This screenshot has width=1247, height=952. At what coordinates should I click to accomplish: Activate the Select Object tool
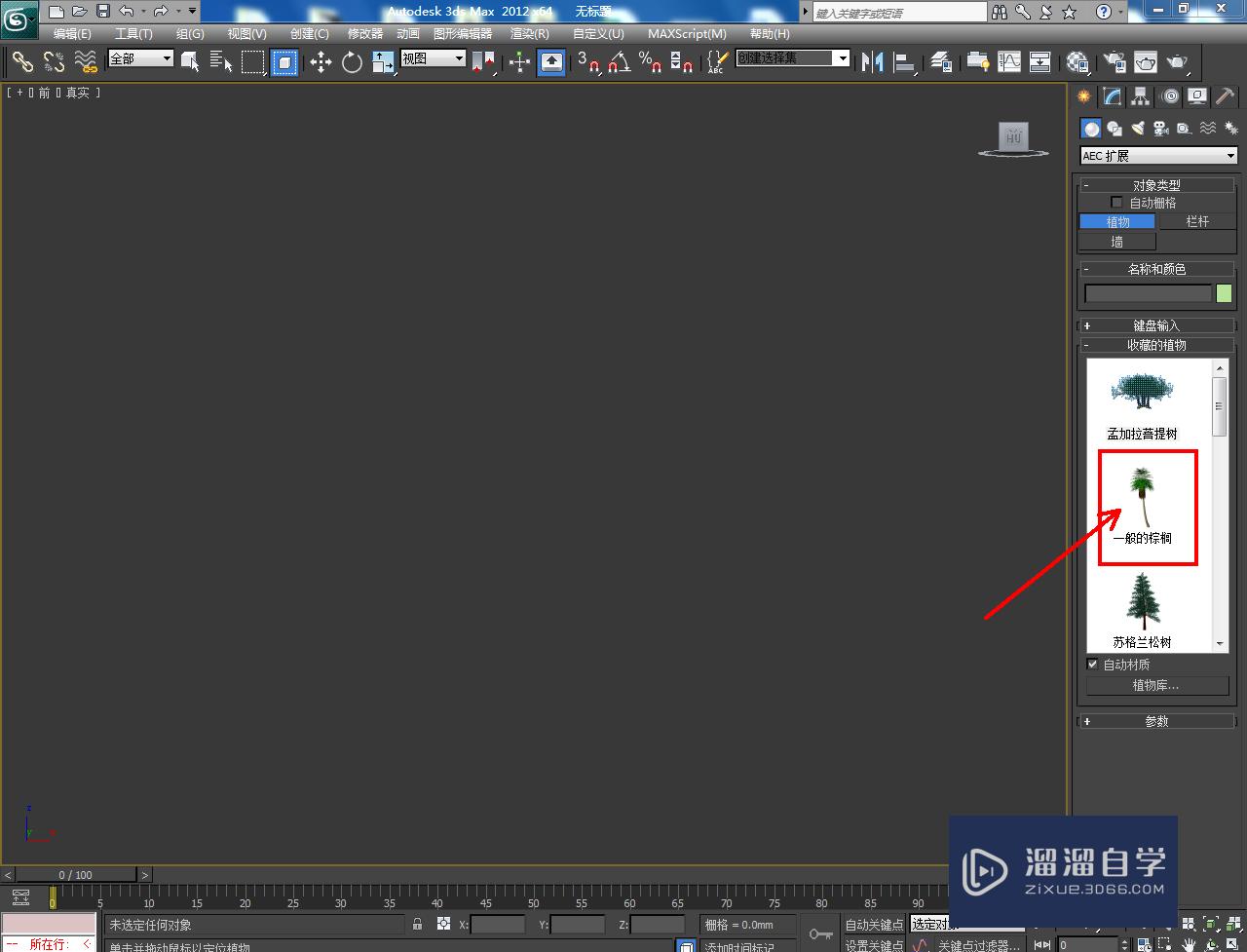coord(190,62)
